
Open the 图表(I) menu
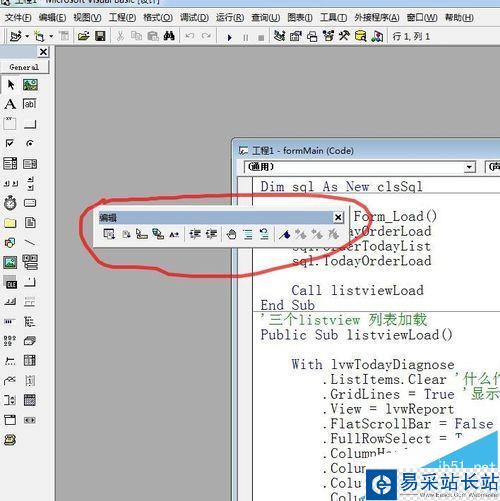[300, 17]
